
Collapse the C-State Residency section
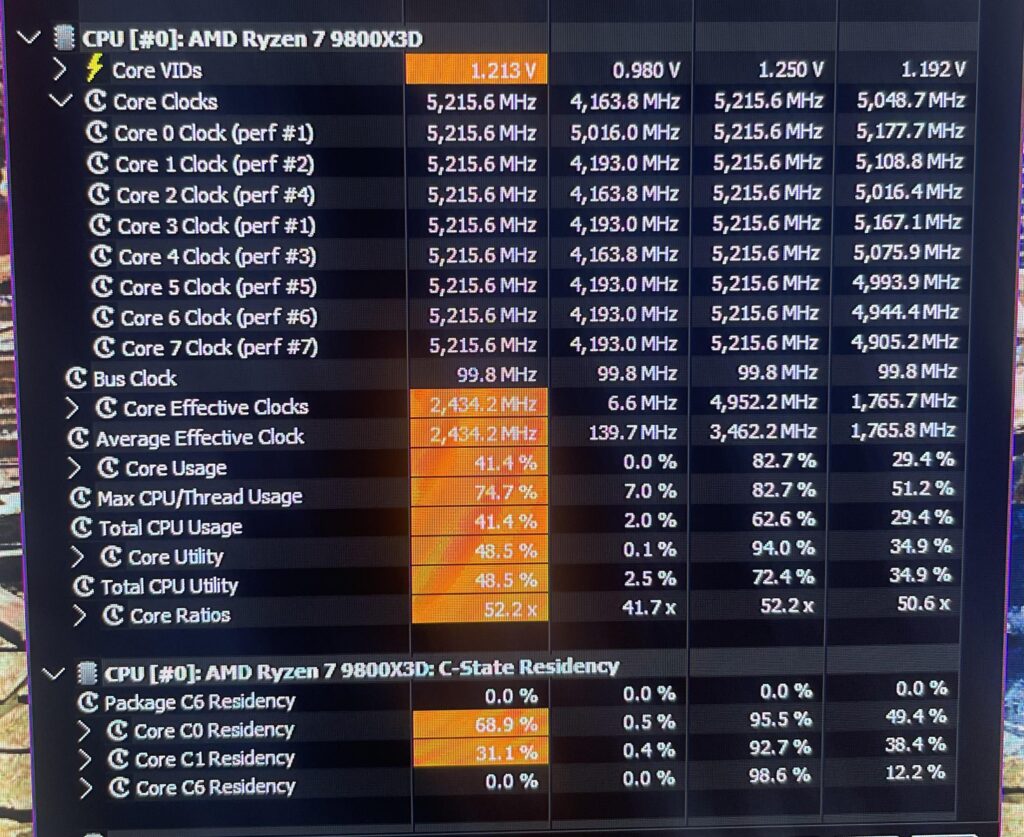pyautogui.click(x=54, y=672)
